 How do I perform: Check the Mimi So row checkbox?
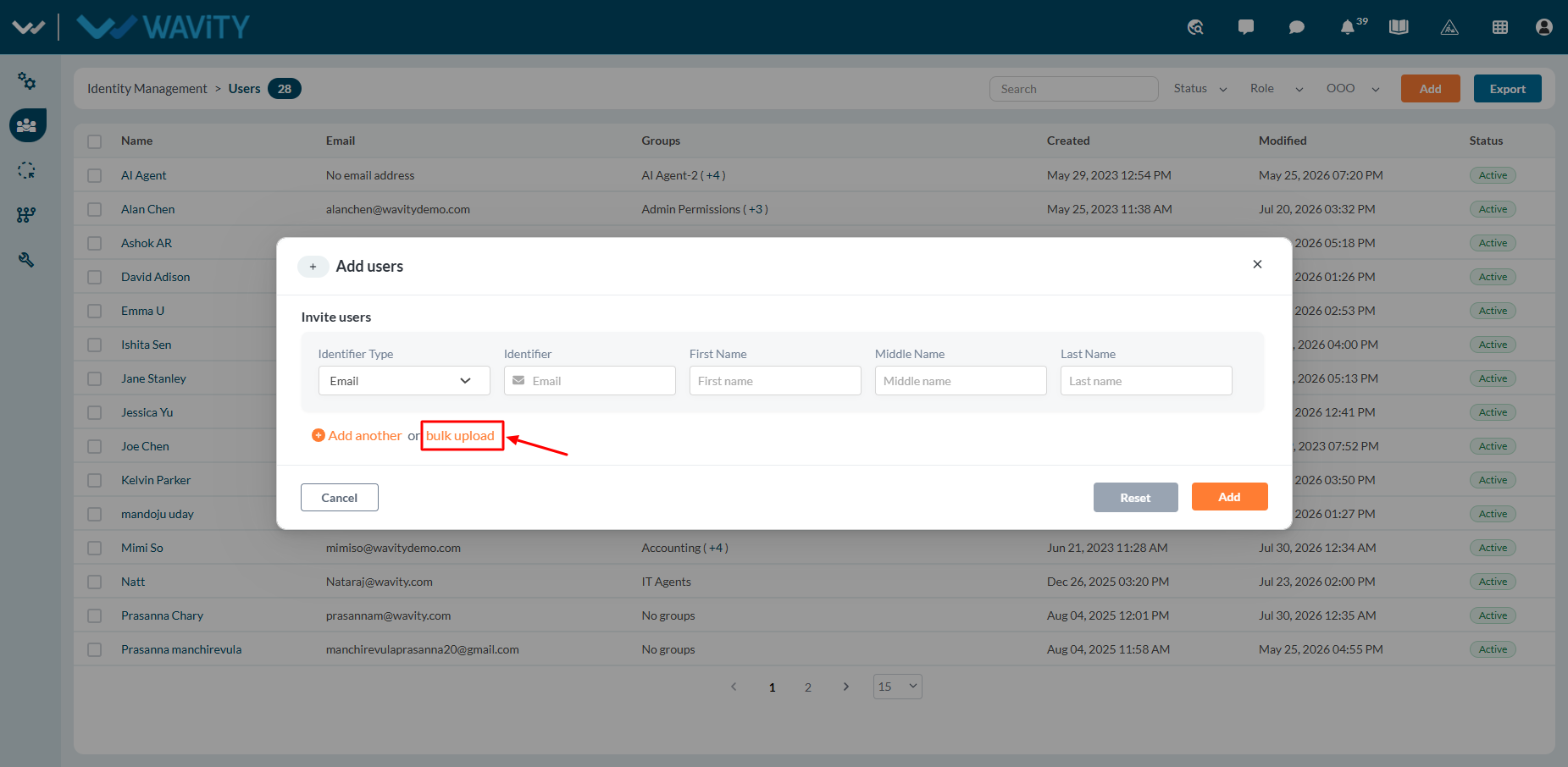pyautogui.click(x=95, y=548)
